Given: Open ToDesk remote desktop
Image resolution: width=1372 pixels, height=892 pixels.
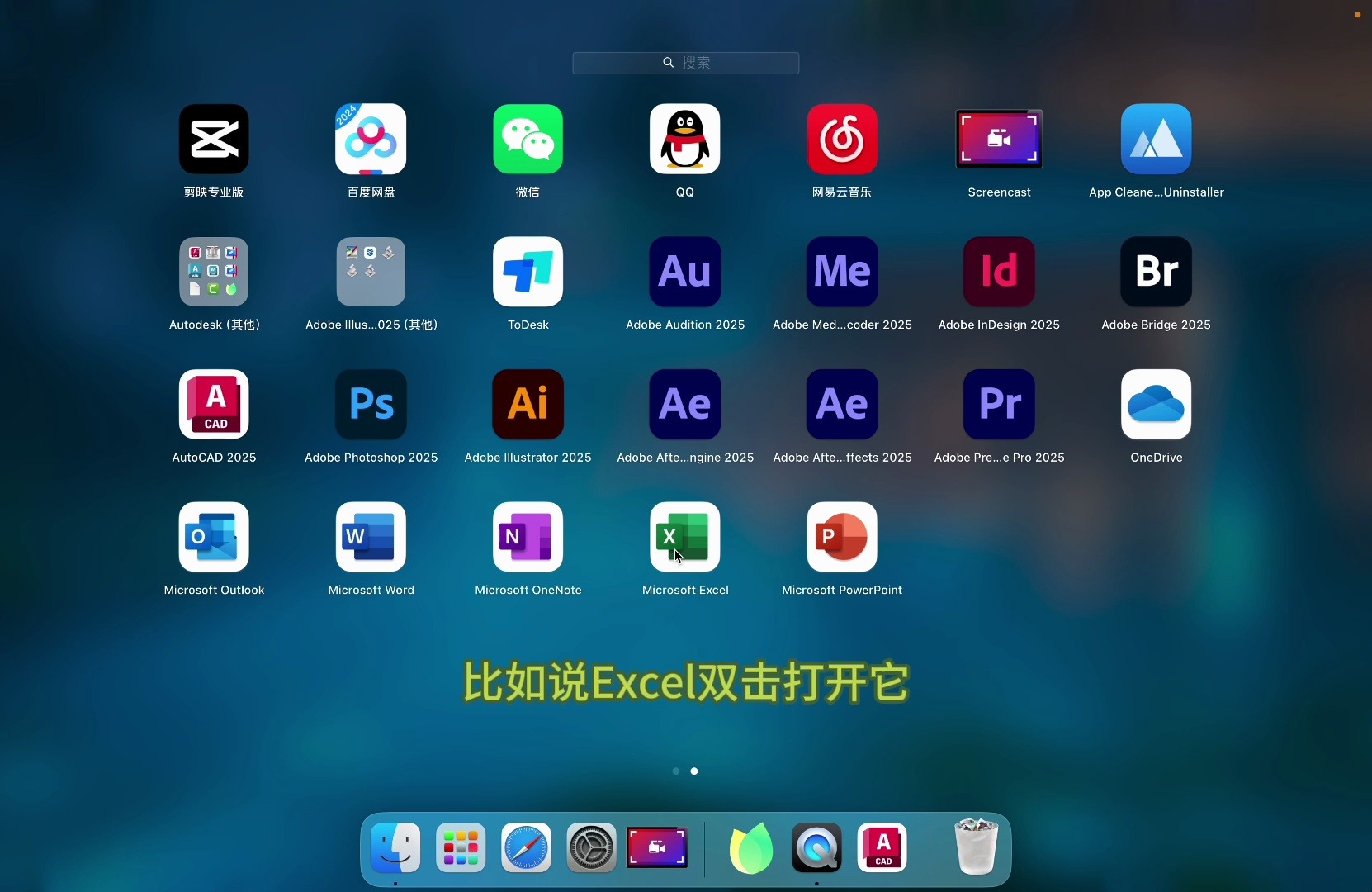Looking at the screenshot, I should (x=528, y=272).
